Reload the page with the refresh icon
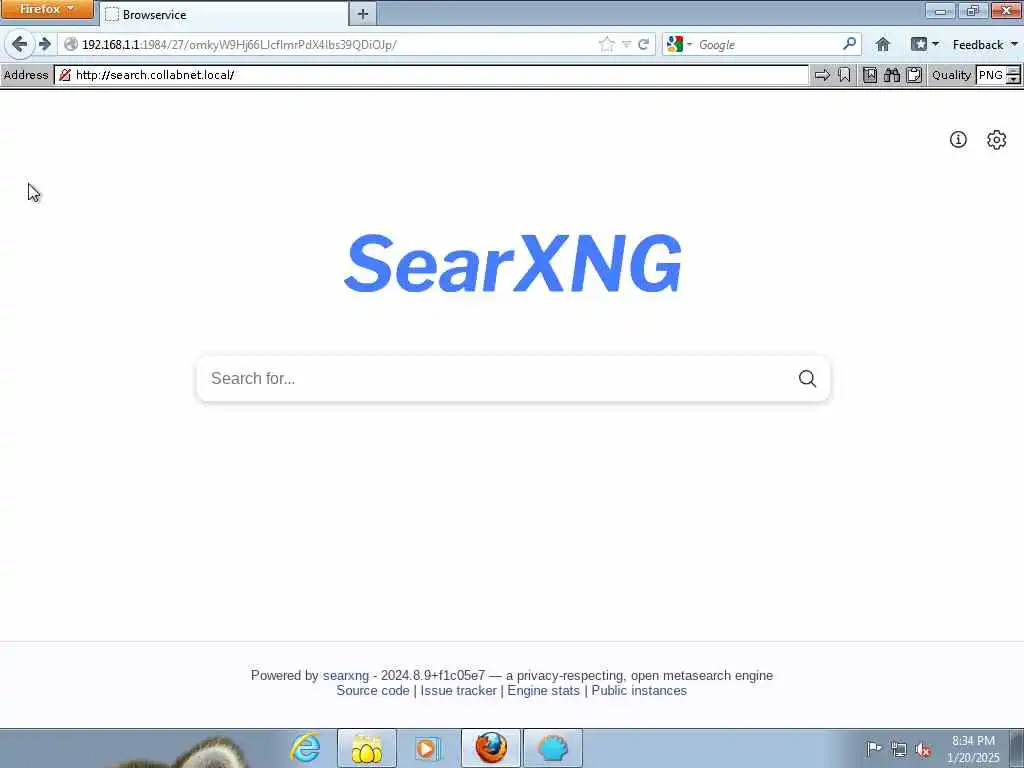The height and width of the screenshot is (768, 1024). pyautogui.click(x=643, y=44)
